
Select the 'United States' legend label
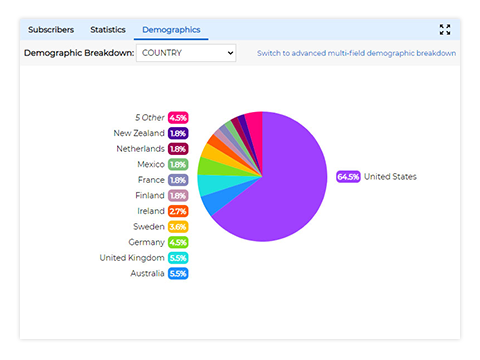point(390,177)
